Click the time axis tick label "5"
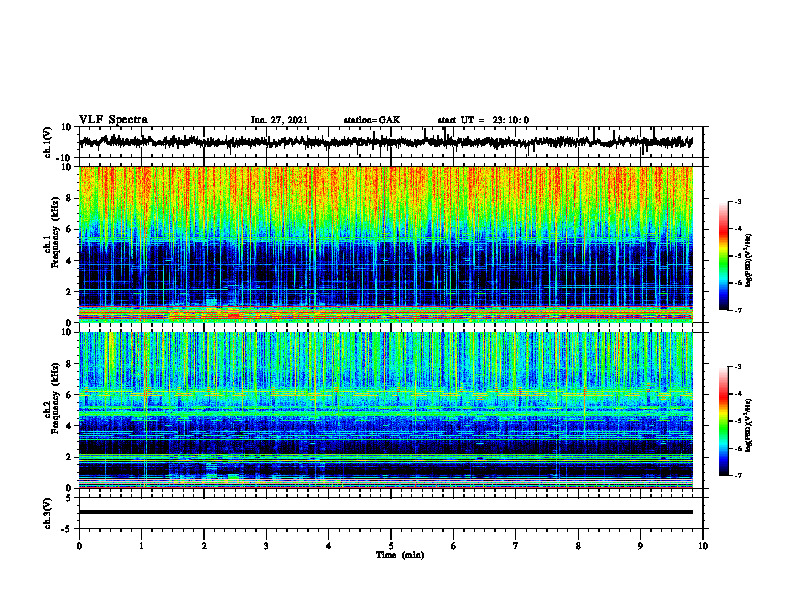Image resolution: width=792 pixels, height=612 pixels. (391, 546)
